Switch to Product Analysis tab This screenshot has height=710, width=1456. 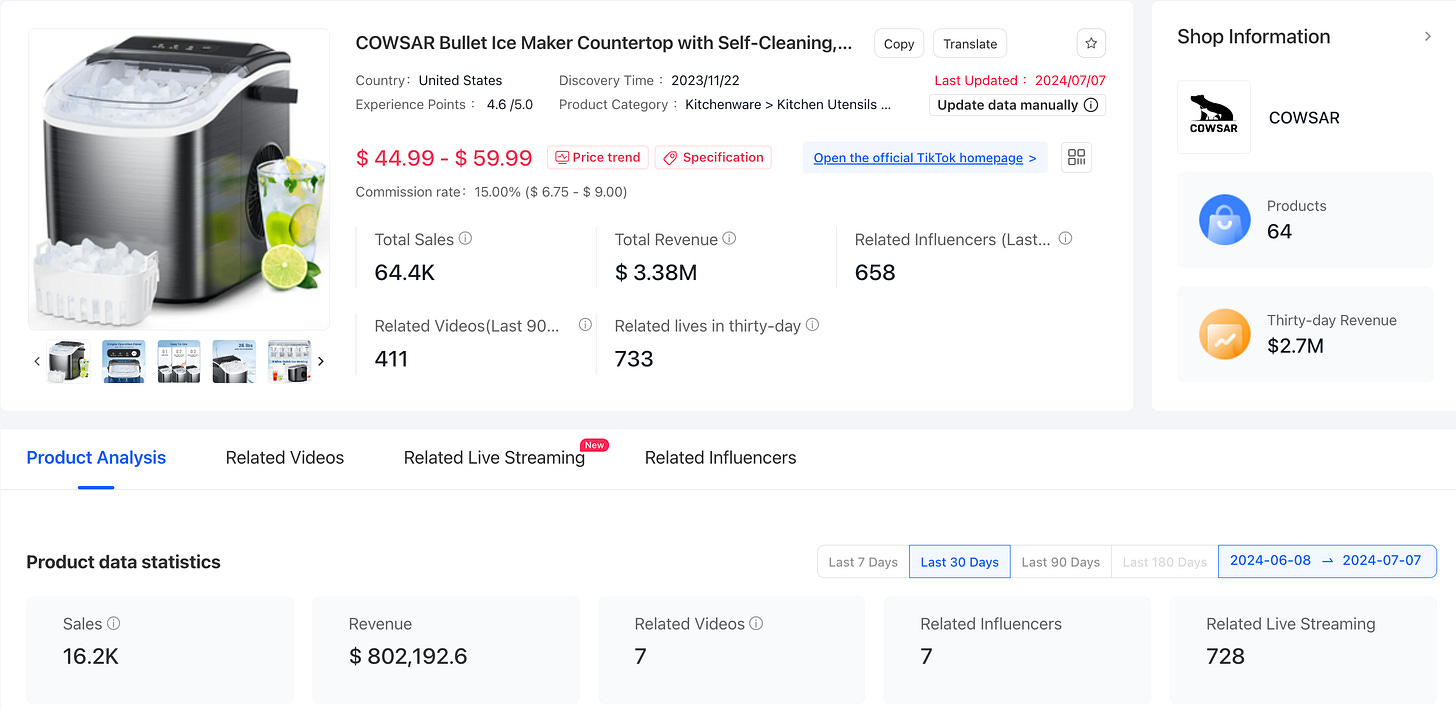96,458
